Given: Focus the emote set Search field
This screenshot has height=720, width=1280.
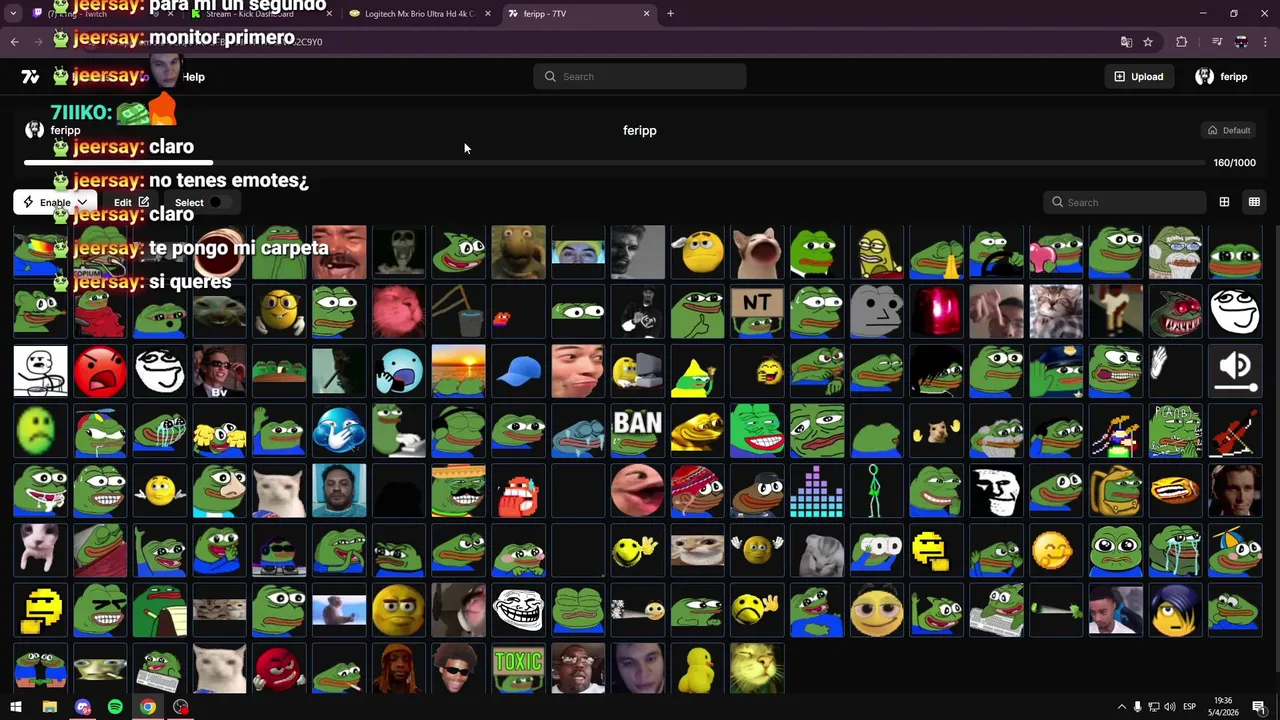Looking at the screenshot, I should [1125, 202].
